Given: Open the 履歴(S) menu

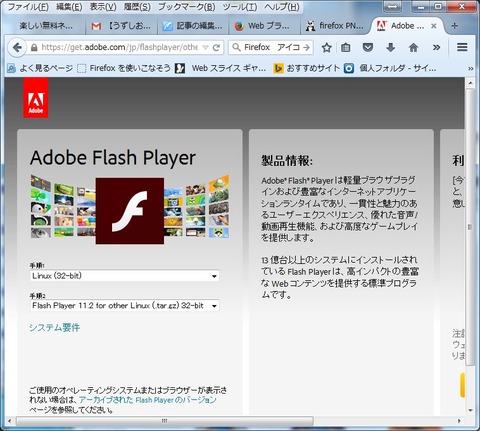Looking at the screenshot, I should (137, 7).
